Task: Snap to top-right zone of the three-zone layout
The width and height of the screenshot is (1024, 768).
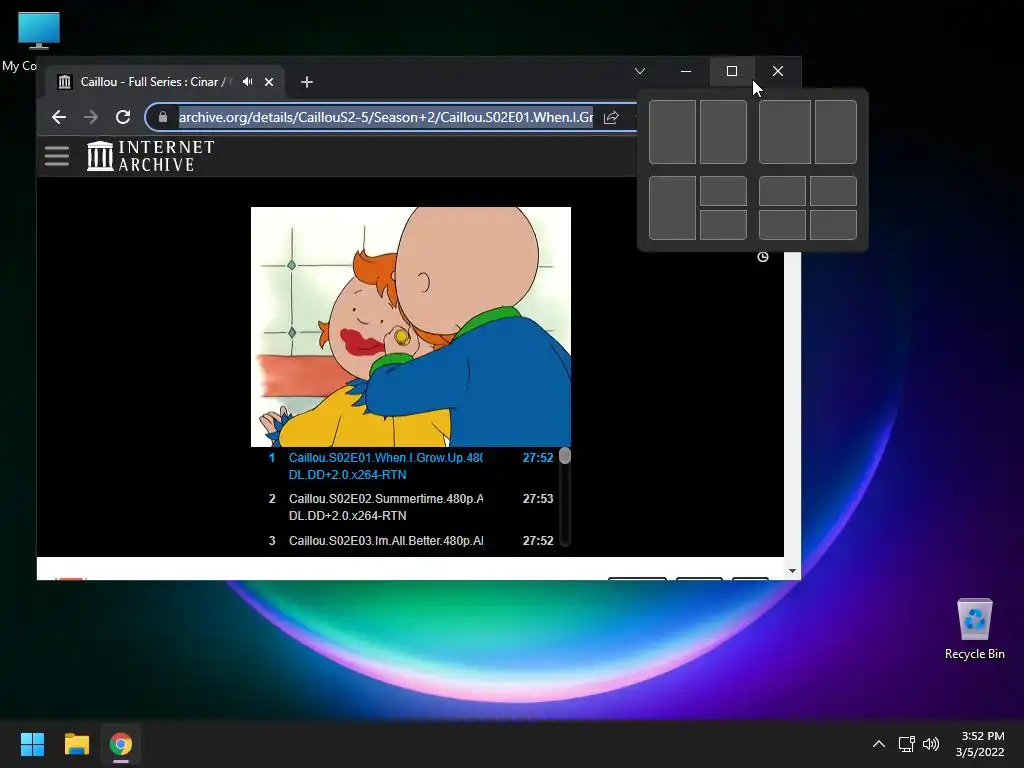Action: click(723, 191)
